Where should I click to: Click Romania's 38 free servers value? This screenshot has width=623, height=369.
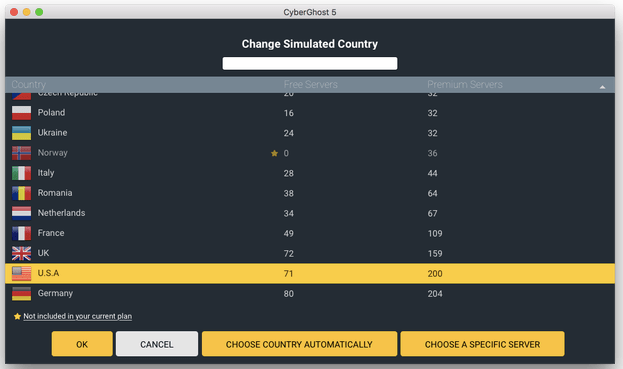pos(289,193)
